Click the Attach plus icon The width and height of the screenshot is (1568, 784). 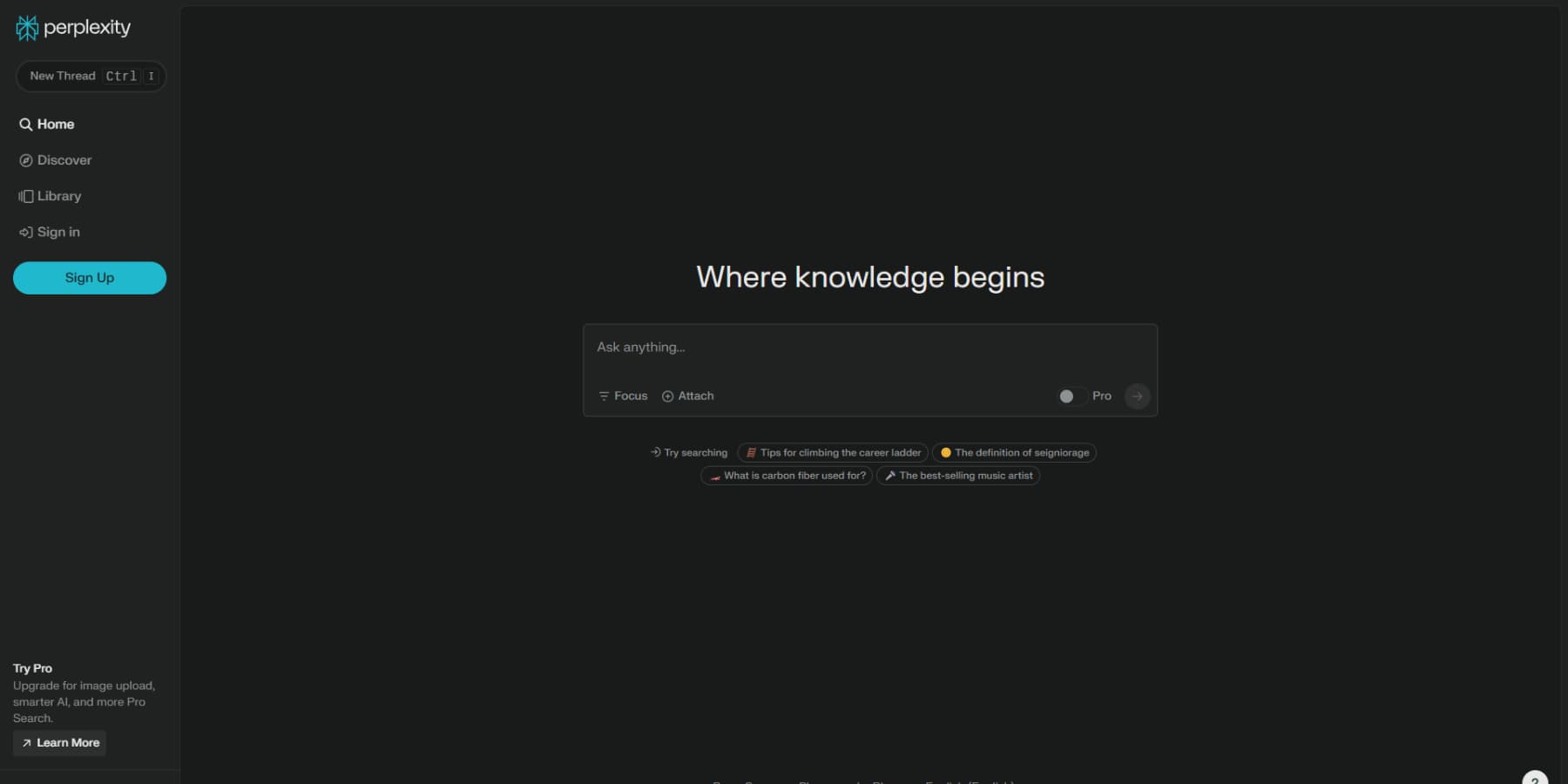(x=667, y=395)
